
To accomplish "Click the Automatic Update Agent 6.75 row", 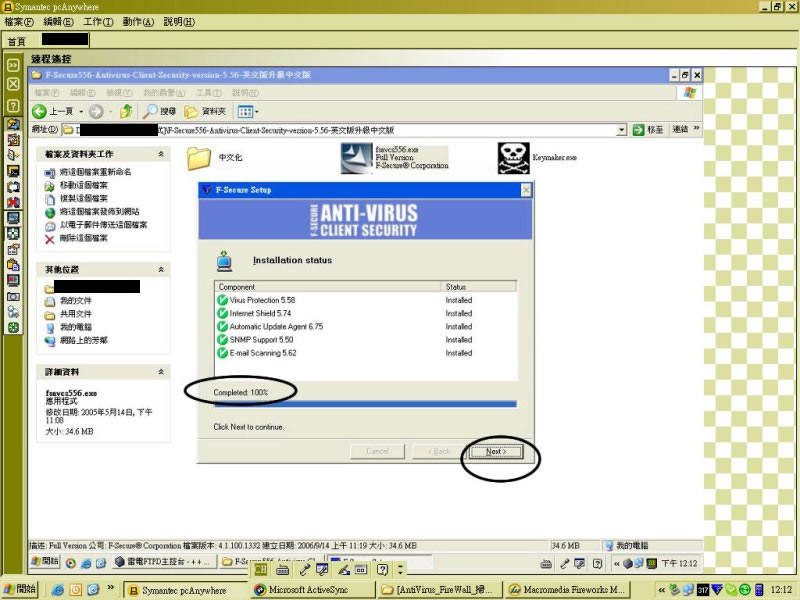I will tap(365, 327).
